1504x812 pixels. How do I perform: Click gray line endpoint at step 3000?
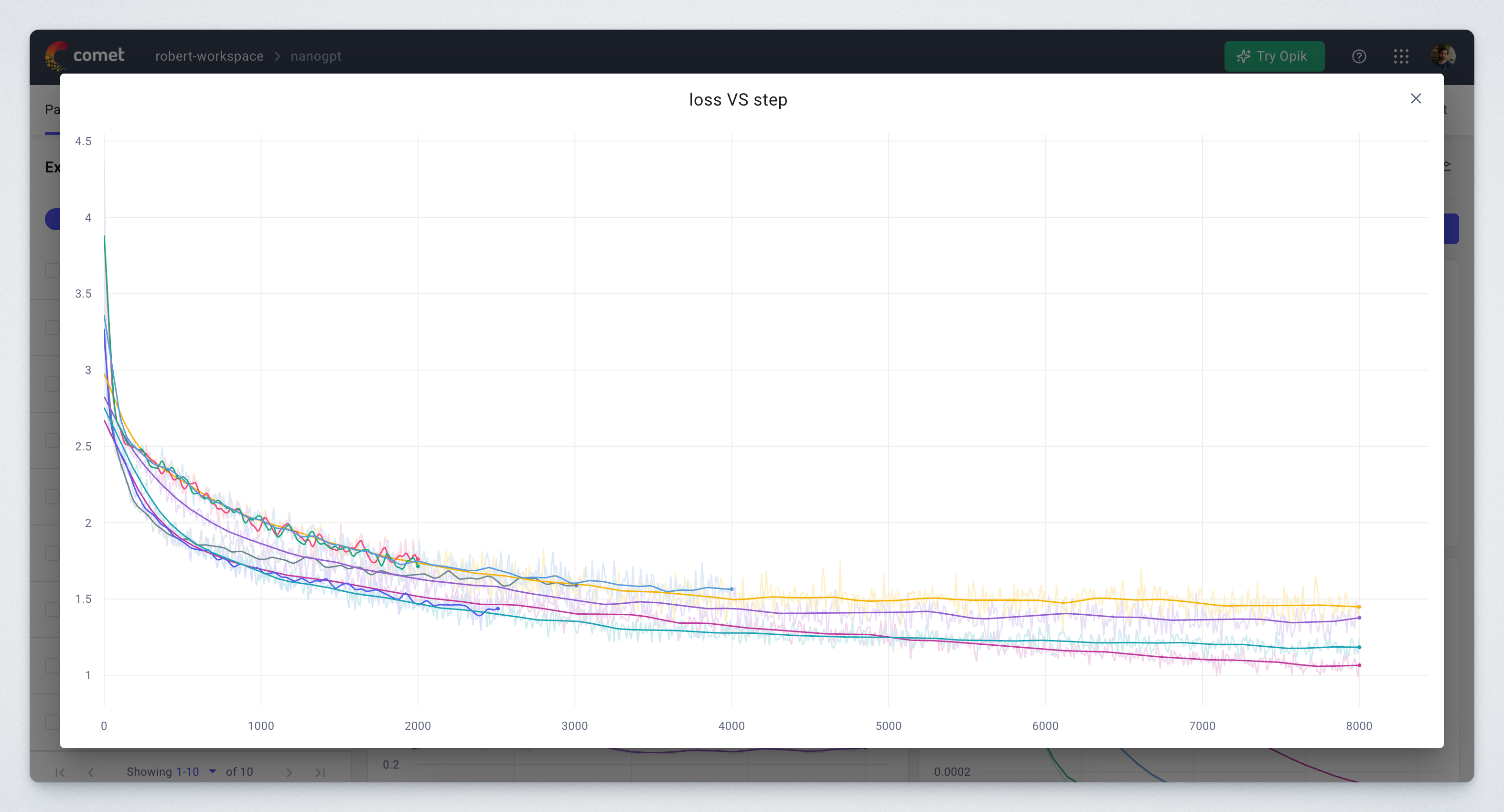point(576,585)
